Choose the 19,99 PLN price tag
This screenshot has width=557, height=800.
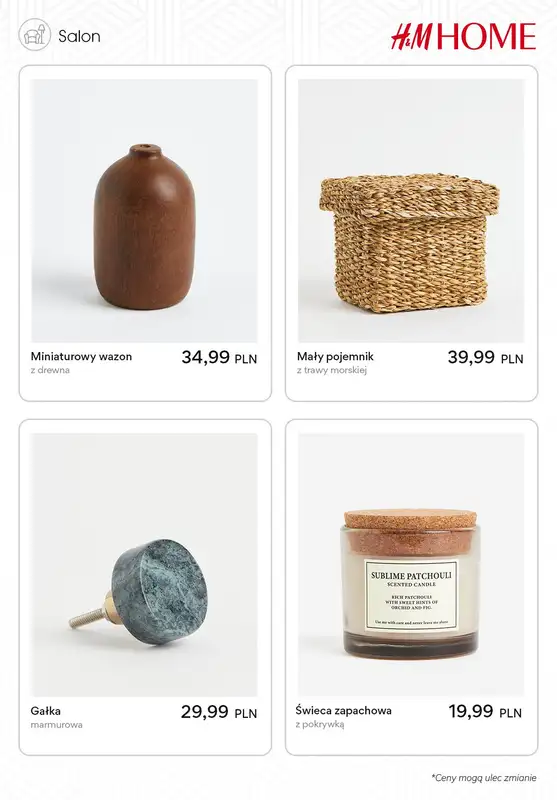pyautogui.click(x=485, y=711)
